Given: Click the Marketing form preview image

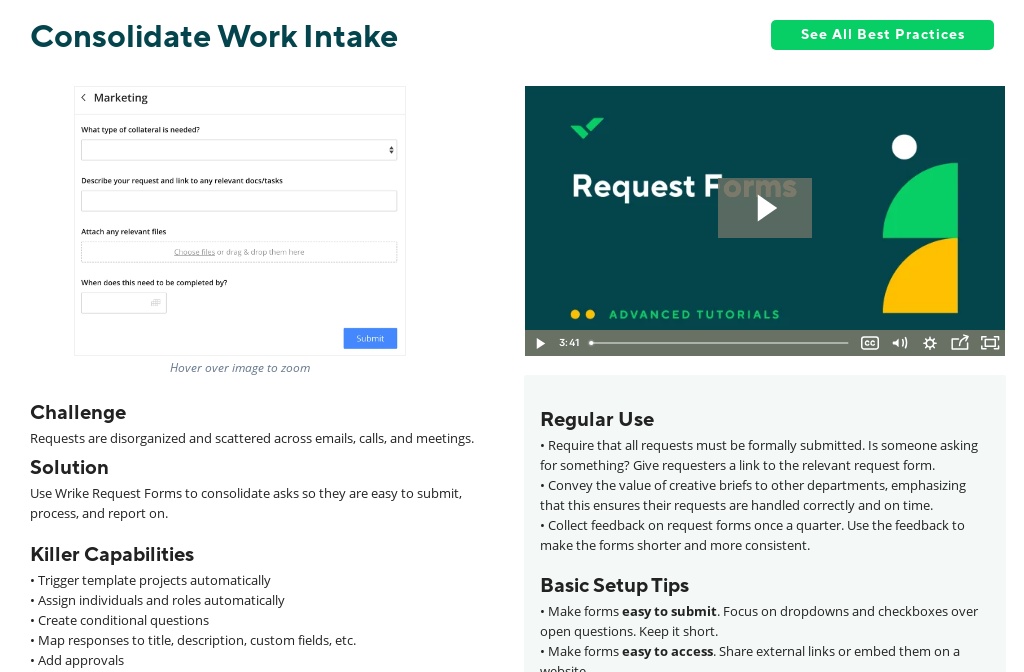Looking at the screenshot, I should coord(239,220).
